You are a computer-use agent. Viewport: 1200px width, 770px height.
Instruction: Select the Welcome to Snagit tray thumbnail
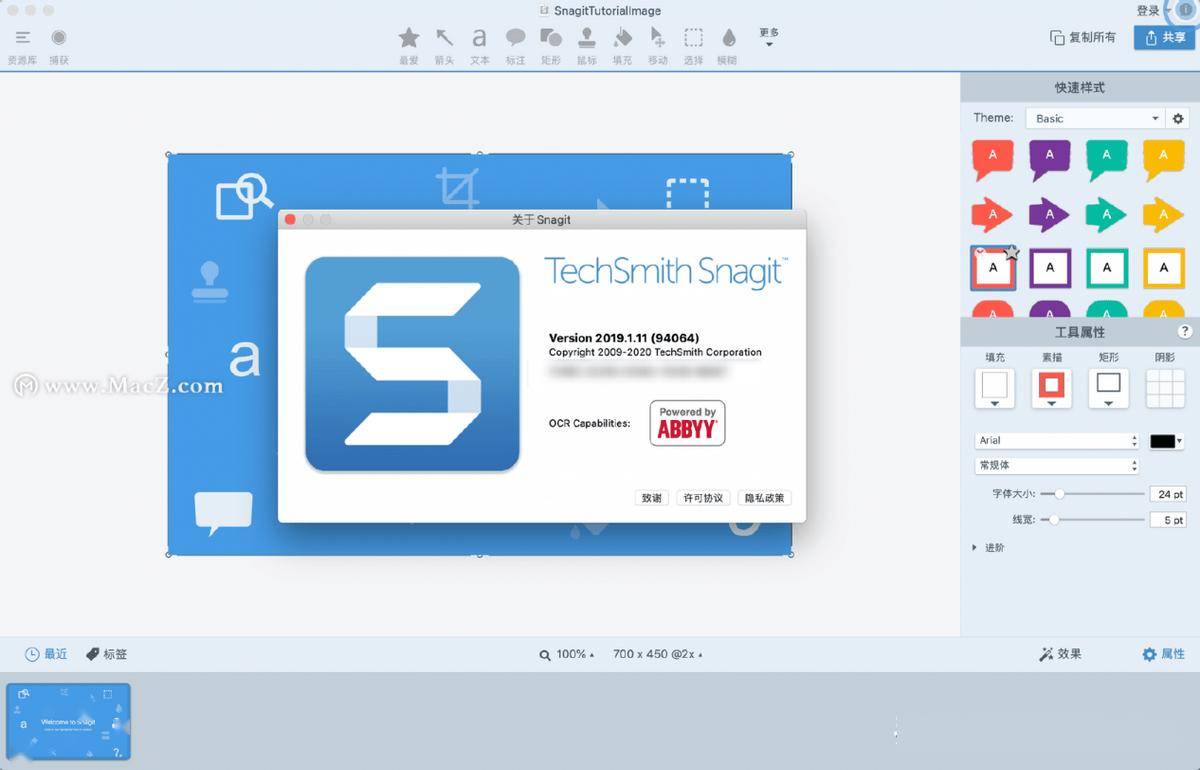69,723
